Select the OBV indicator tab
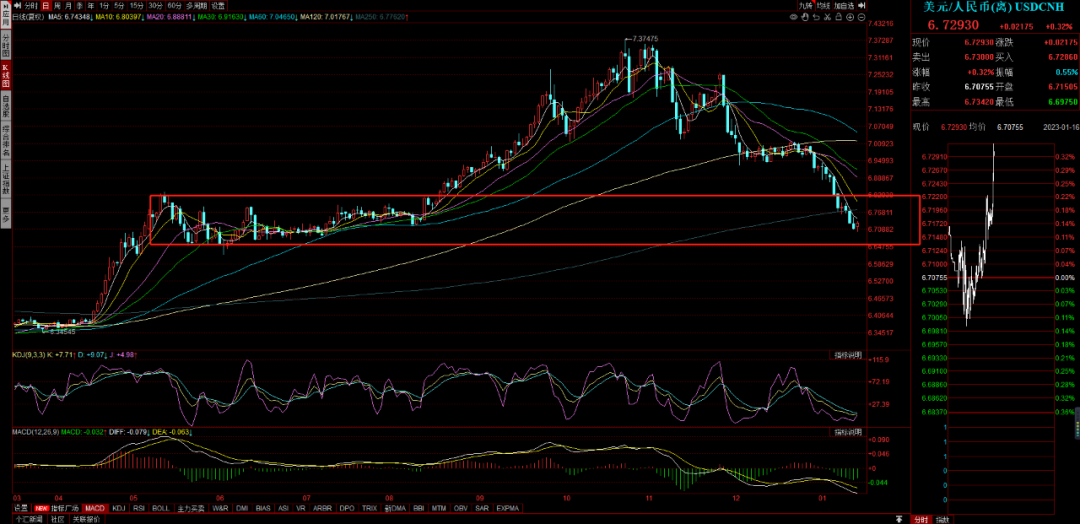This screenshot has height=524, width=1080. 461,508
